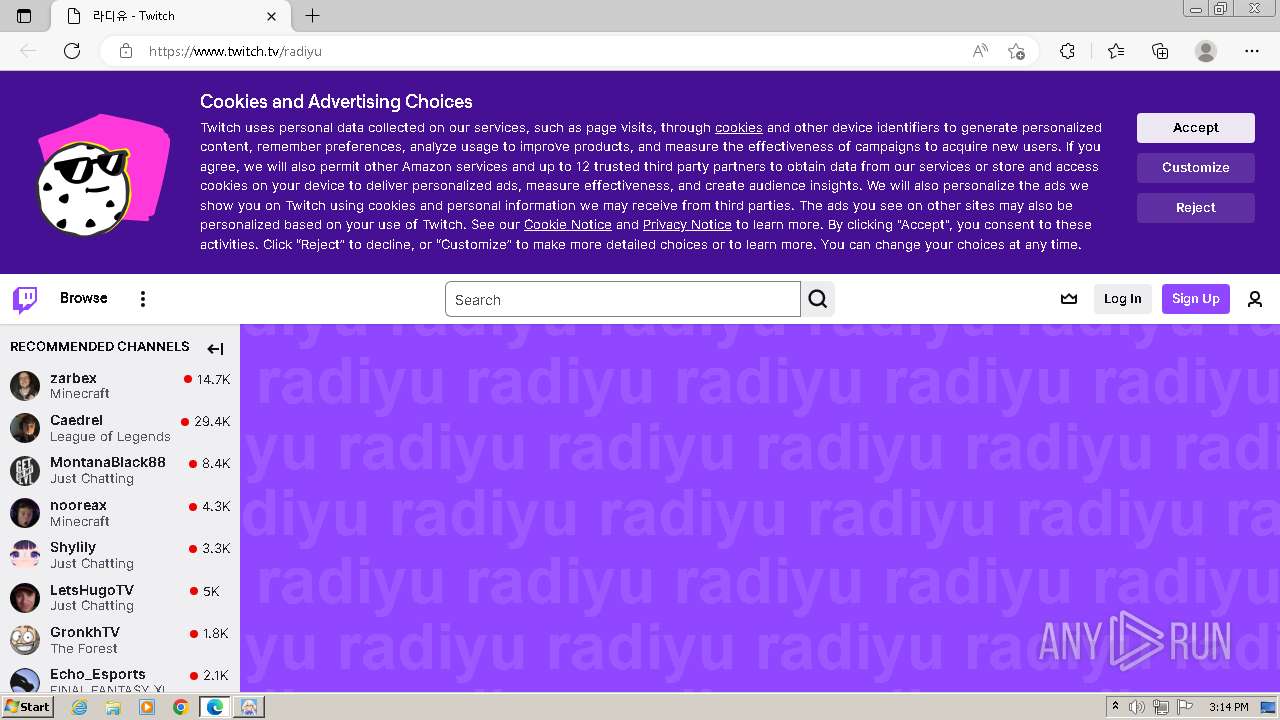The width and height of the screenshot is (1280, 720).
Task: View site information lock icon
Action: (x=126, y=51)
